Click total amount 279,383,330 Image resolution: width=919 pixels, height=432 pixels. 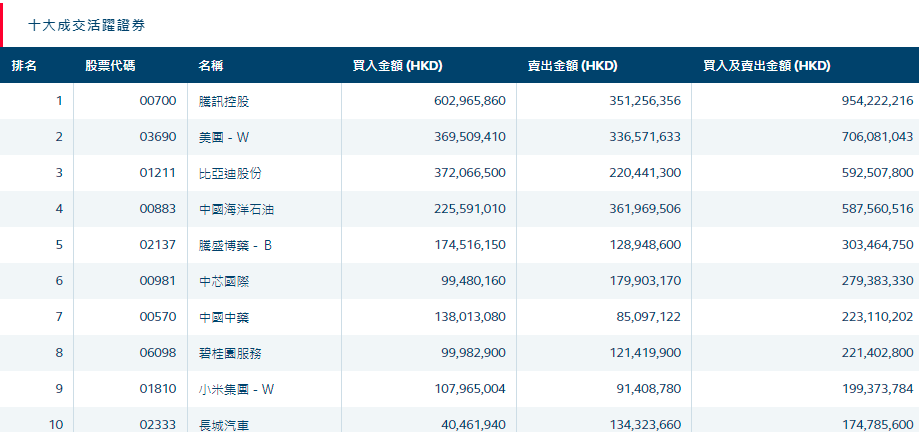[877, 281]
